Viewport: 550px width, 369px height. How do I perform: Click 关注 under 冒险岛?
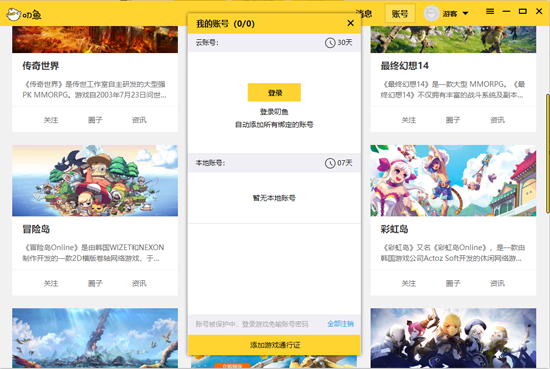[x=51, y=283]
